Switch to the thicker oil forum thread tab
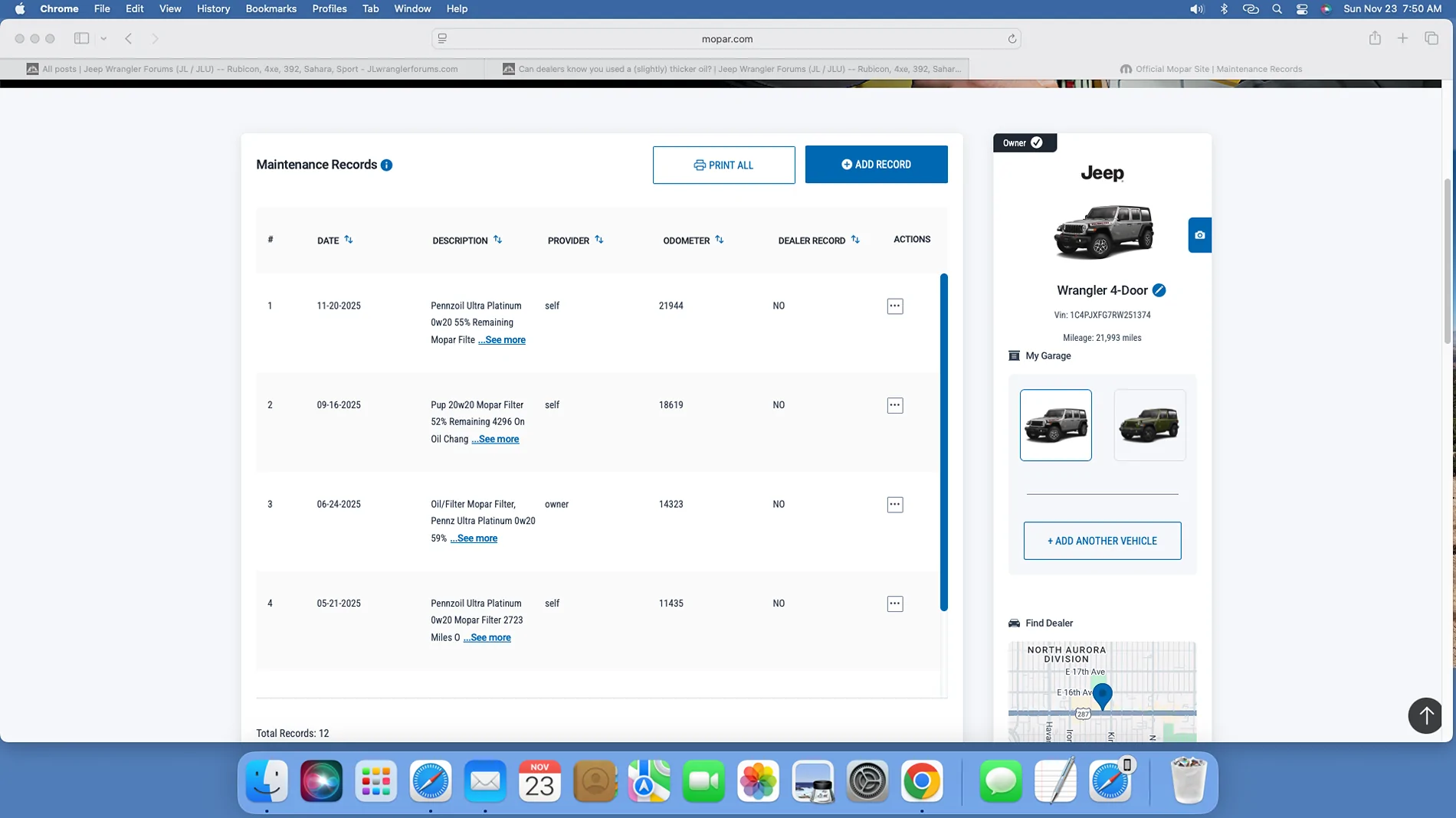1456x818 pixels. click(x=727, y=69)
